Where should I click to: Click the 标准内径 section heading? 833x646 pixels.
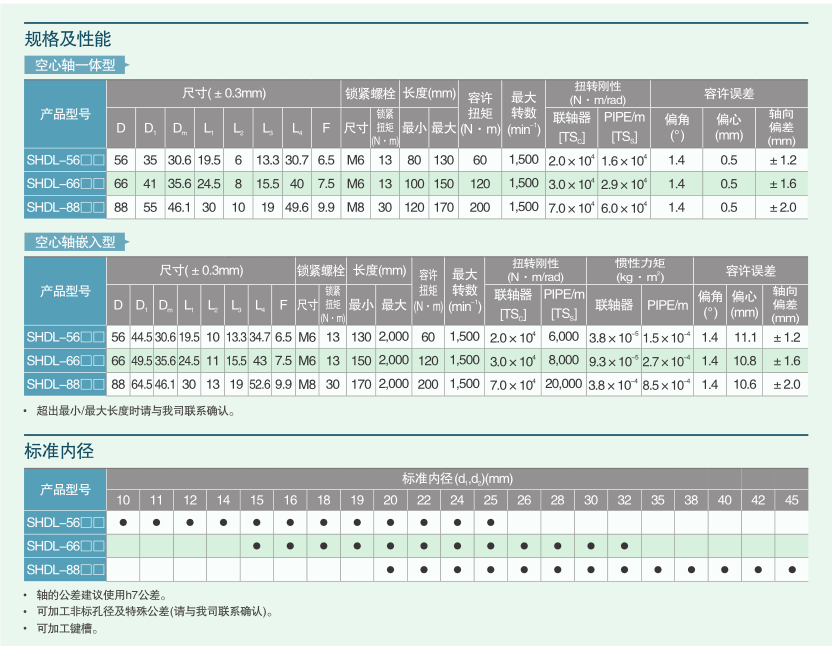point(59,451)
